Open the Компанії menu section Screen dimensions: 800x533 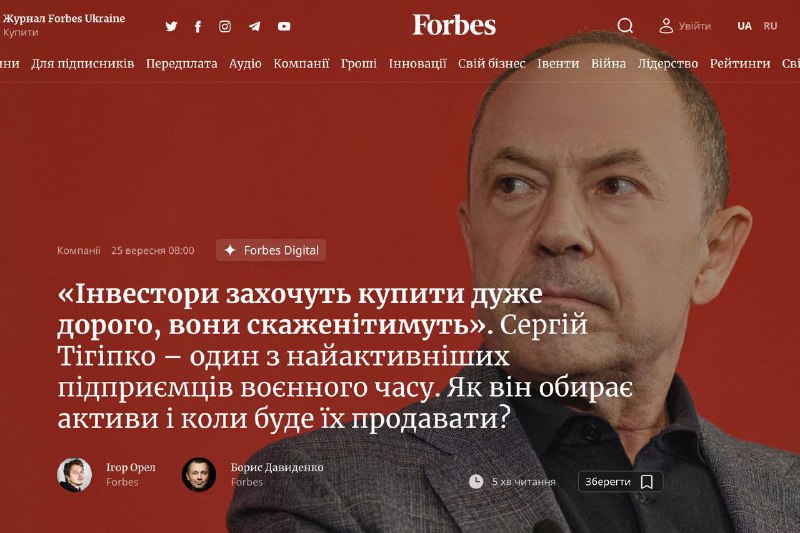(301, 64)
